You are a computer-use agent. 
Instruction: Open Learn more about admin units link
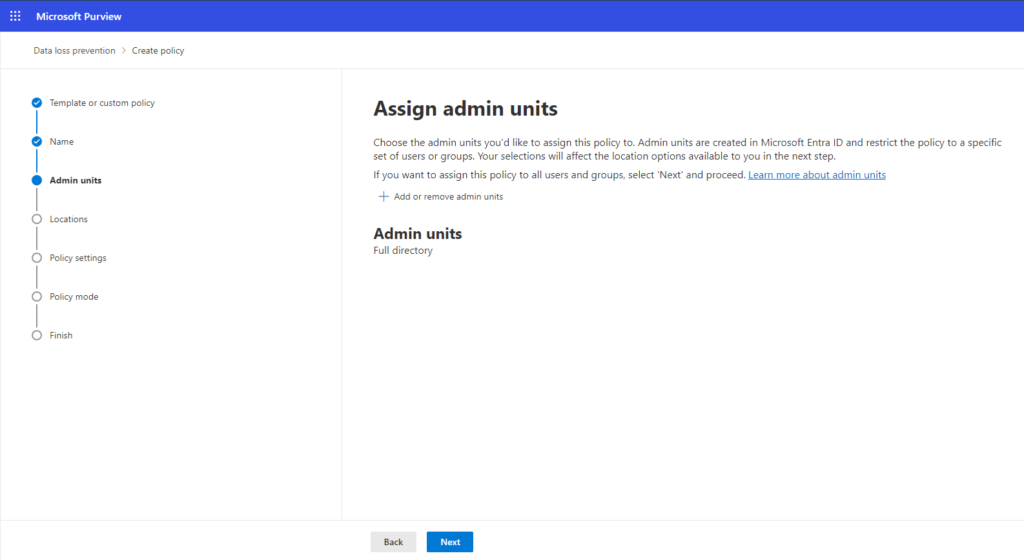[816, 175]
